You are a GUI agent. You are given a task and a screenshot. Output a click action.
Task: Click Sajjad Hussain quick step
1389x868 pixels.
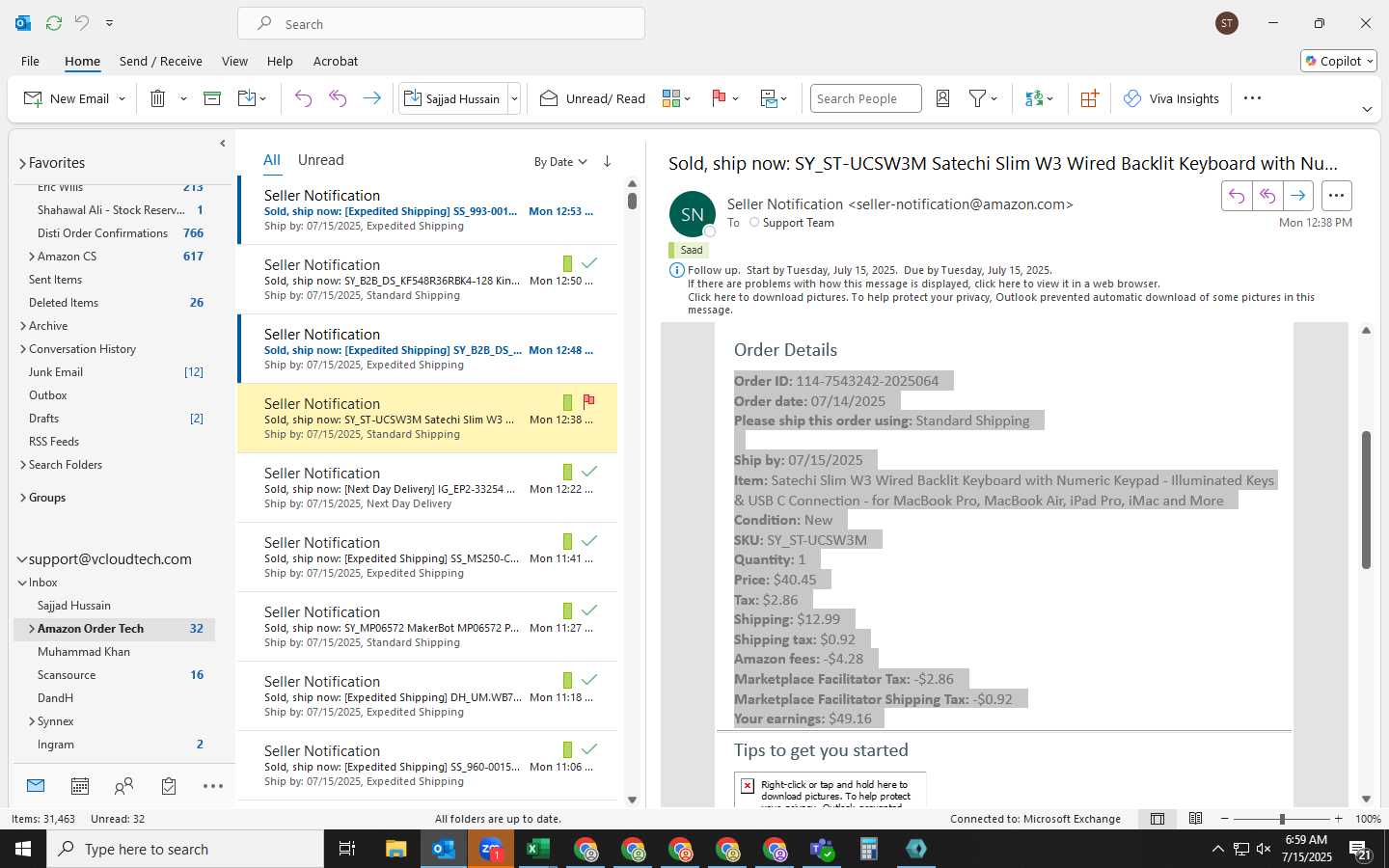pos(452,98)
